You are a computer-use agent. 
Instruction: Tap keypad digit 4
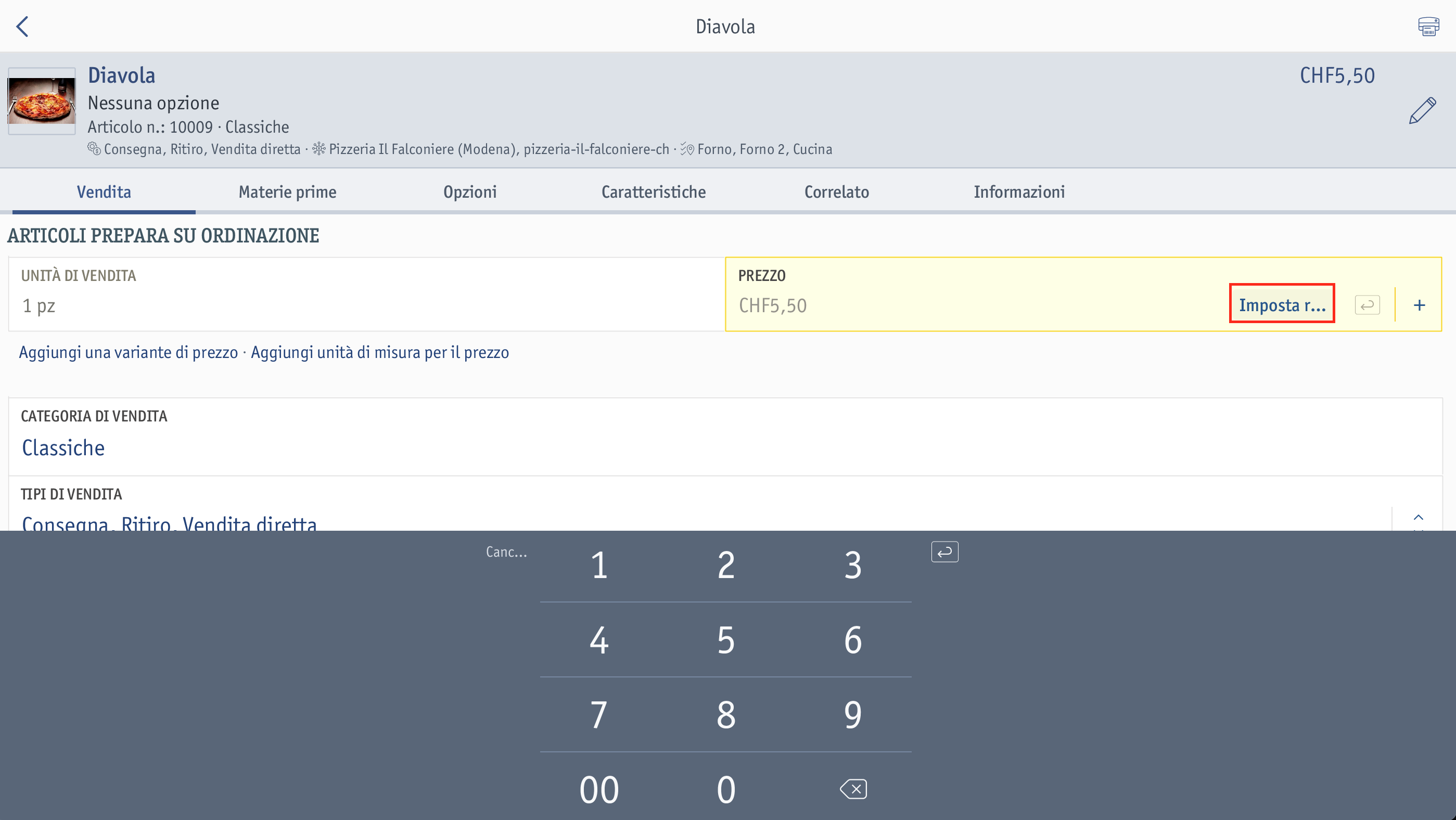click(599, 640)
